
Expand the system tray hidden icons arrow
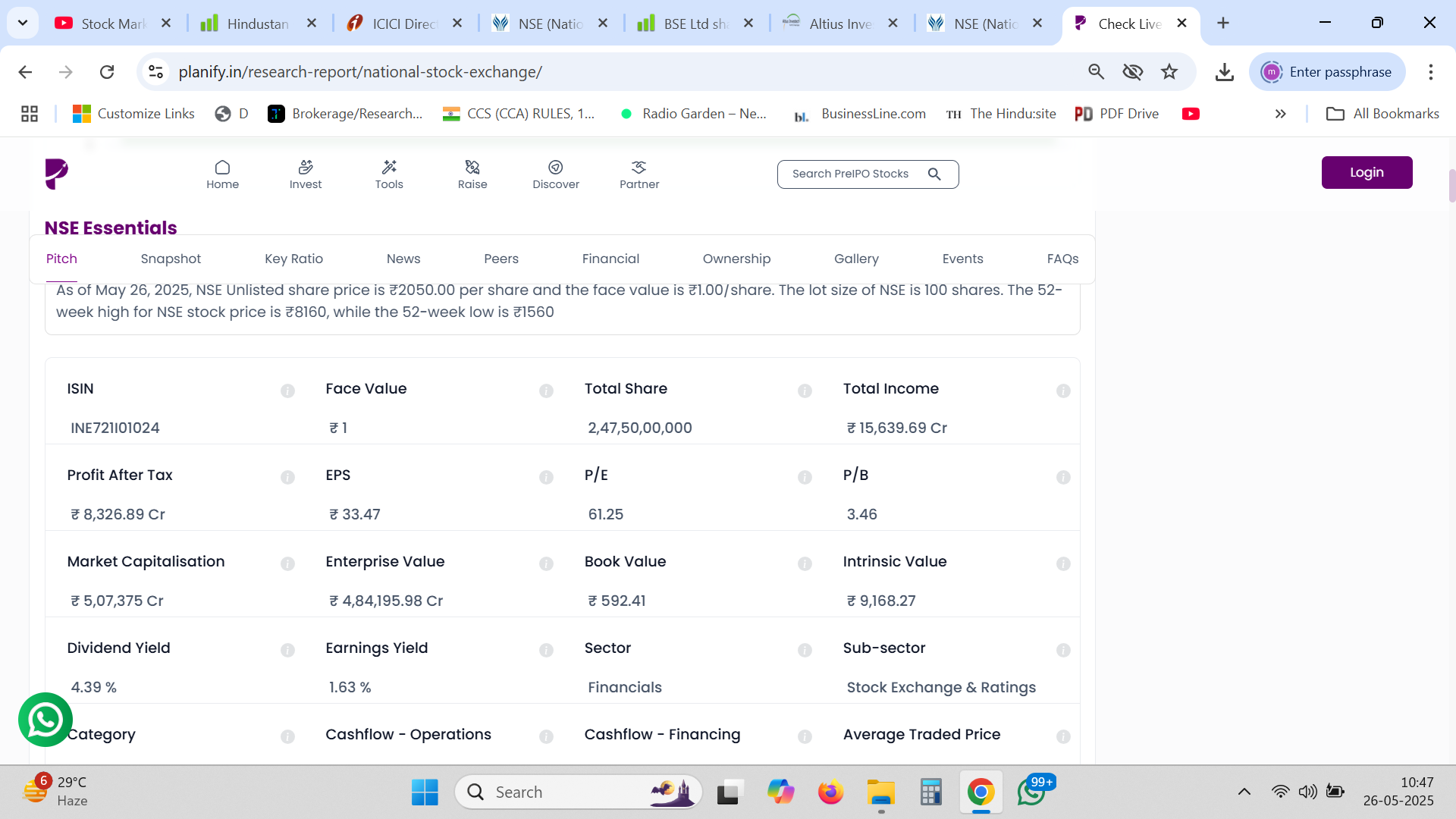tap(1244, 792)
